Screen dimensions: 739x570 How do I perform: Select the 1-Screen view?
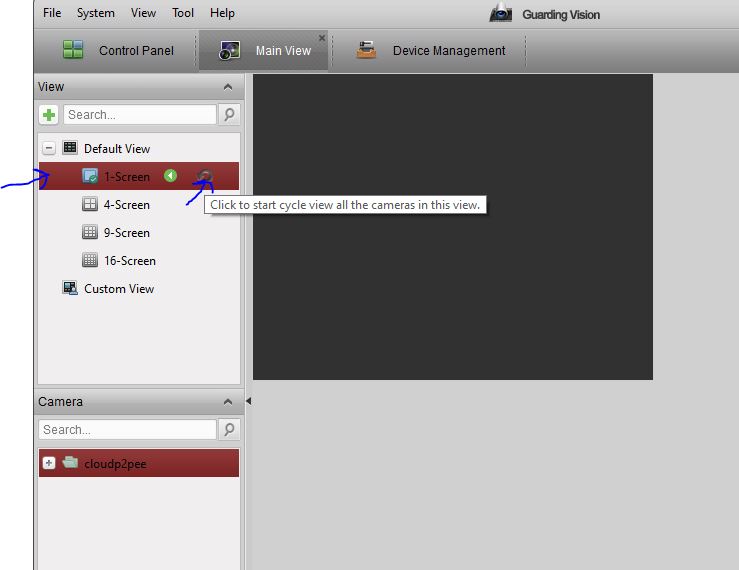[x=139, y=176]
